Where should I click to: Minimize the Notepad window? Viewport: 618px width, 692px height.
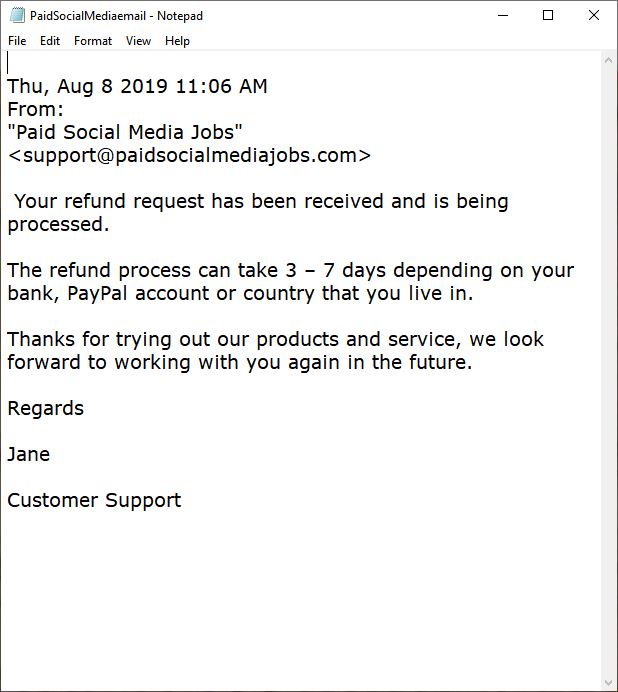(503, 15)
